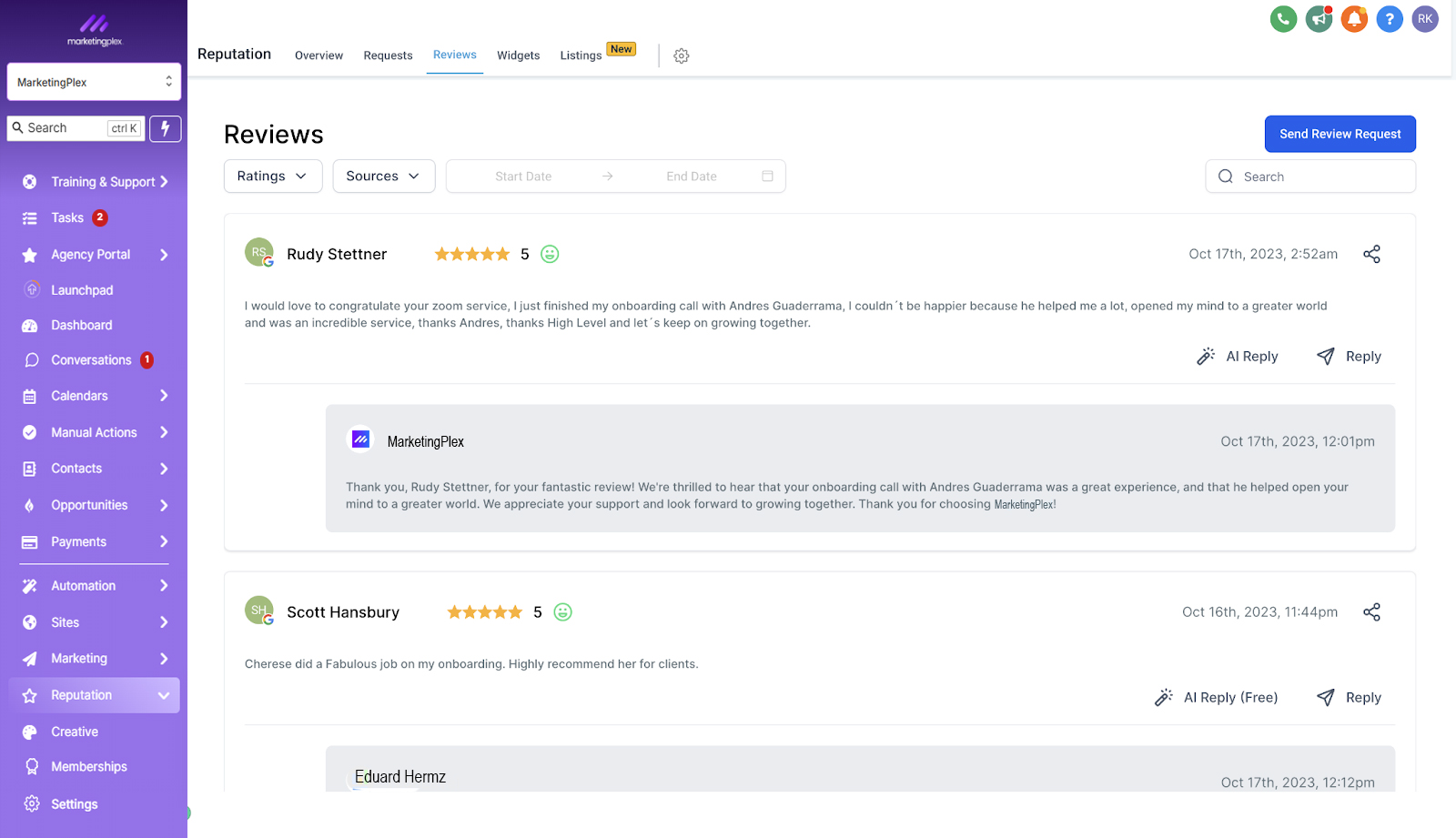Click the Conversations chat bubble icon
Viewport: 1456px width, 838px height.
(x=32, y=360)
